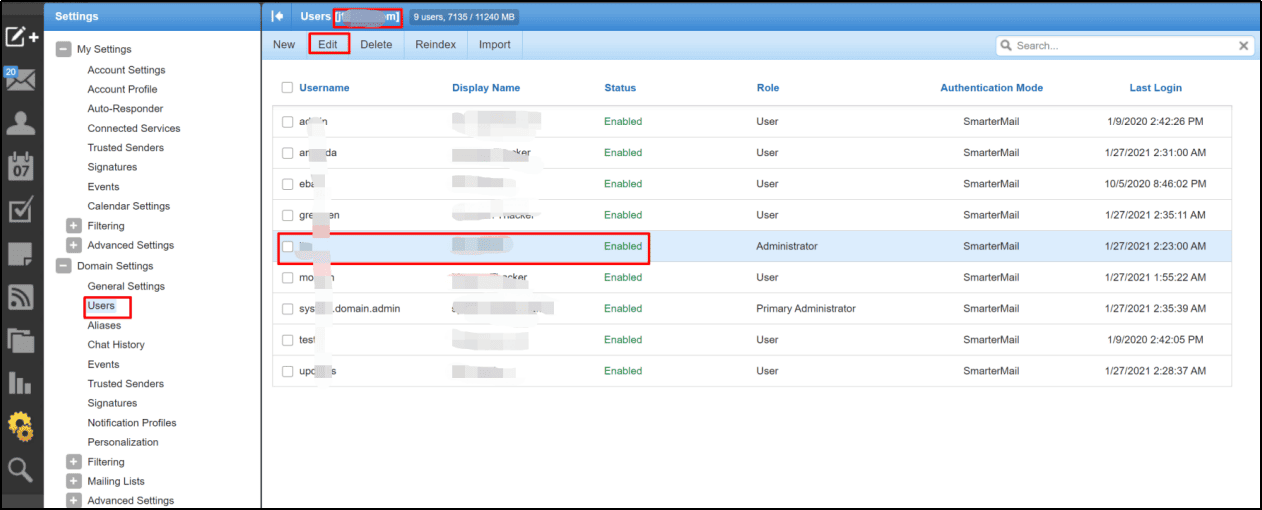Open Notification Profiles
The width and height of the screenshot is (1262, 510).
pyautogui.click(x=132, y=423)
